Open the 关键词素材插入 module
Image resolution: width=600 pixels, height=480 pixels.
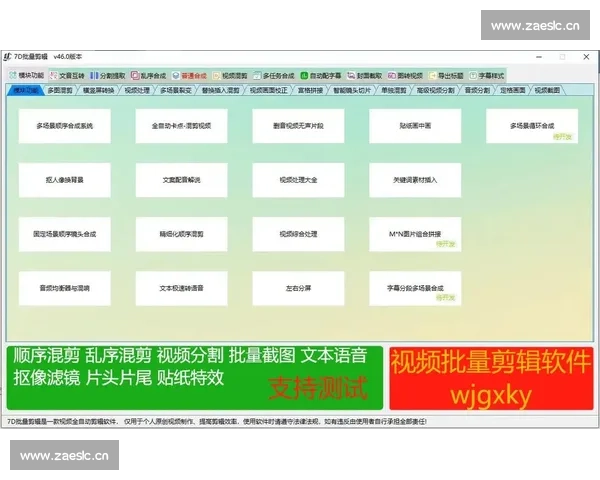click(x=415, y=180)
